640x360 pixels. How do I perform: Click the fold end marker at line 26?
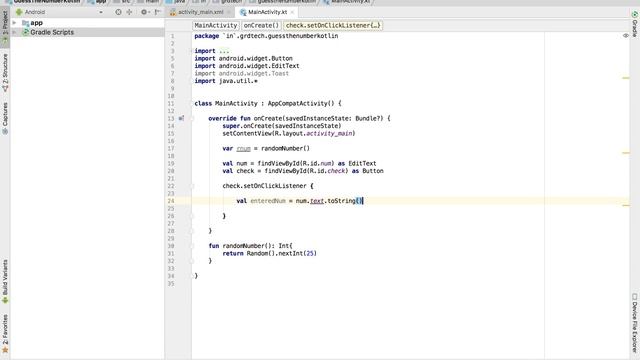tap(191, 216)
